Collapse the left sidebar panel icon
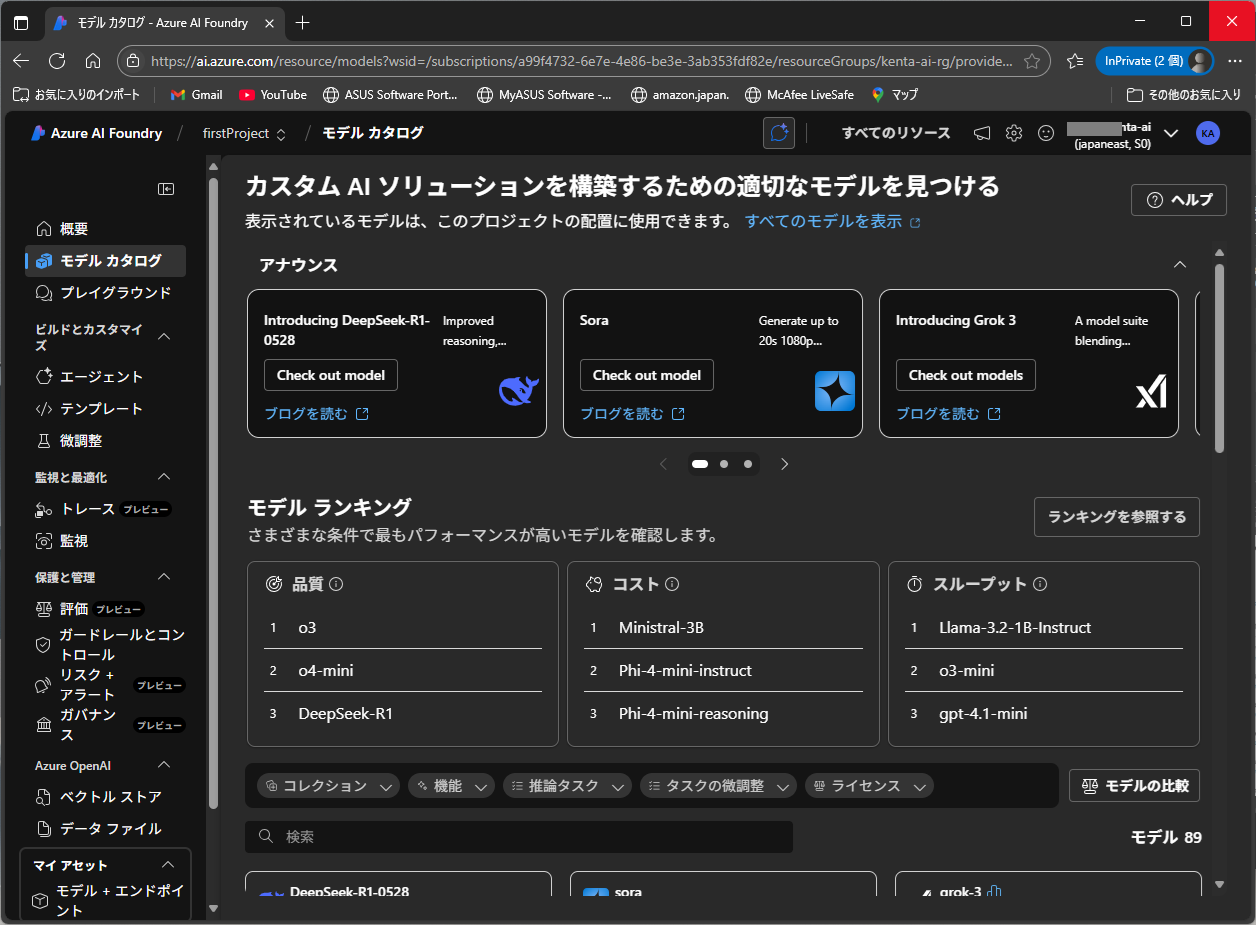1256x925 pixels. (x=166, y=189)
